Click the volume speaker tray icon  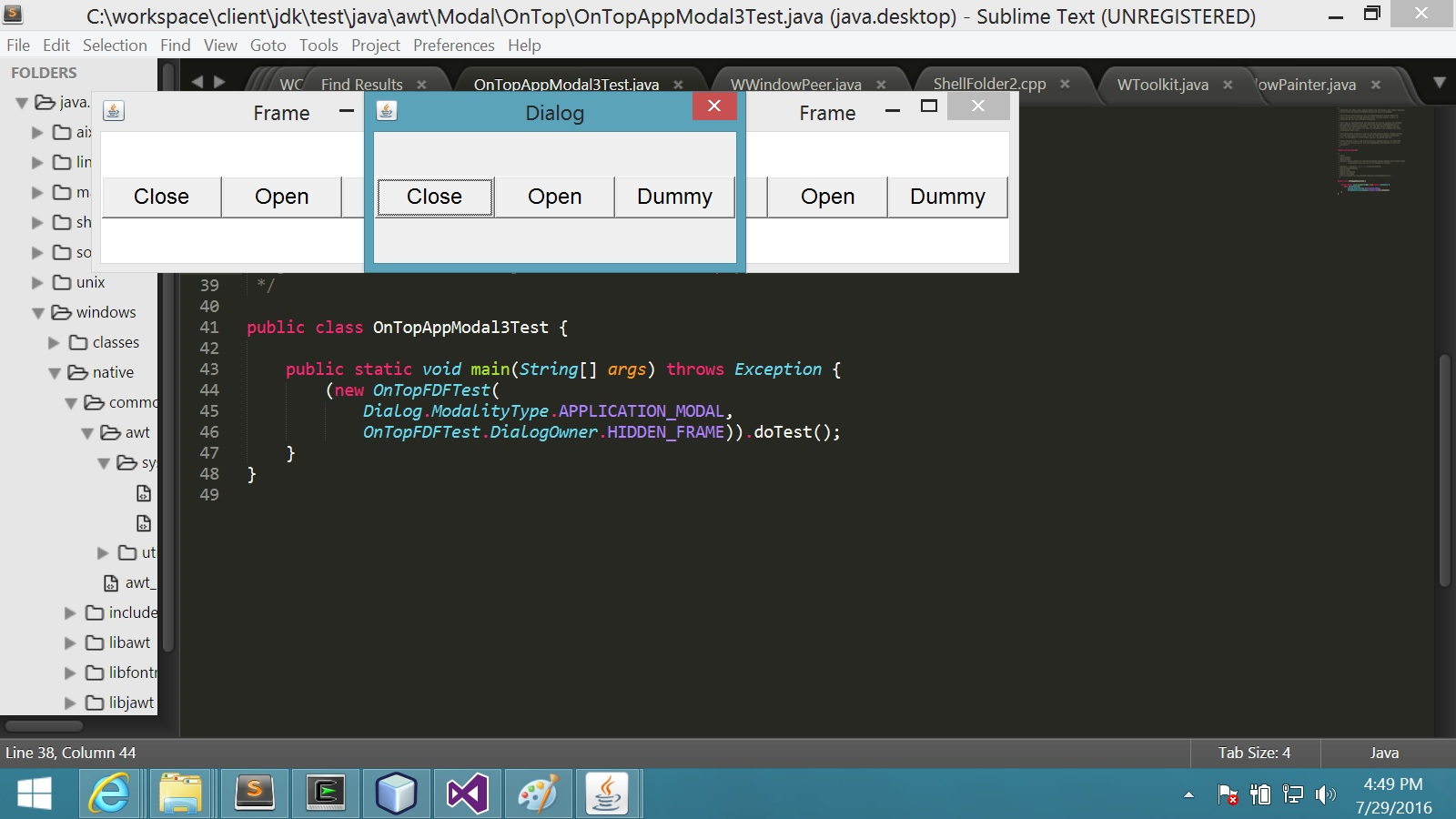(x=1325, y=794)
